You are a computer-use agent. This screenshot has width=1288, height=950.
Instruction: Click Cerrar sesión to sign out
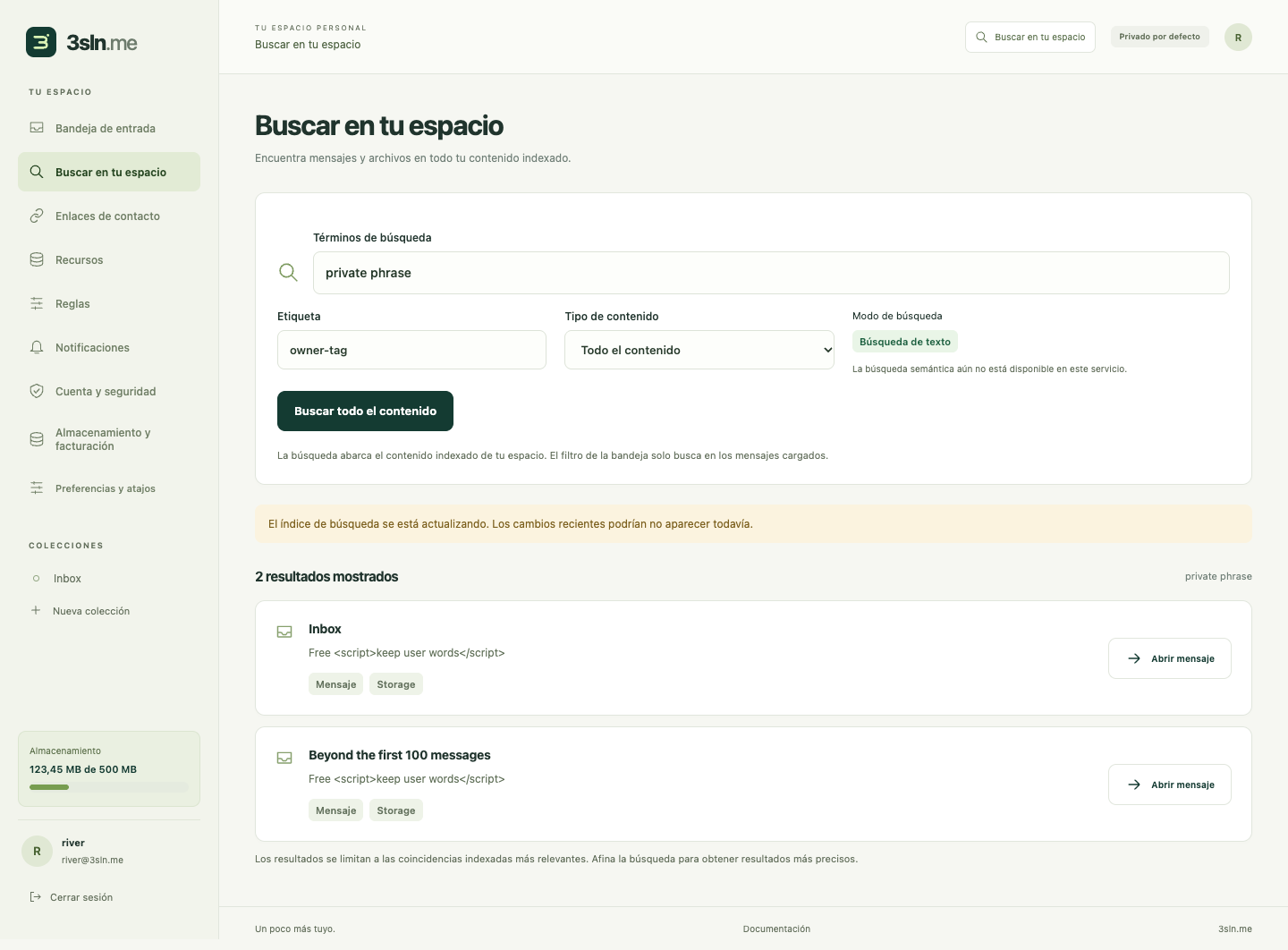coord(72,897)
